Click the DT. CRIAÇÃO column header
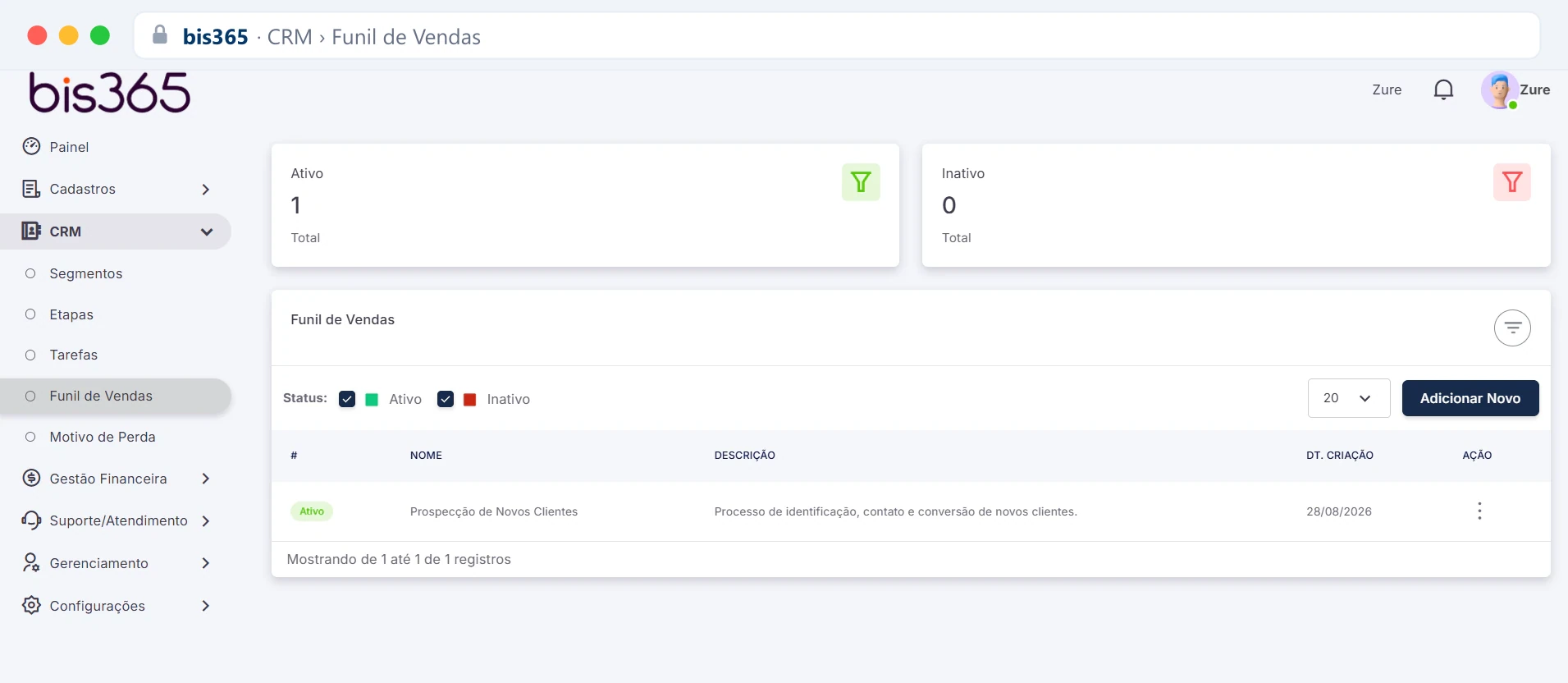This screenshot has height=683, width=1568. click(1340, 455)
